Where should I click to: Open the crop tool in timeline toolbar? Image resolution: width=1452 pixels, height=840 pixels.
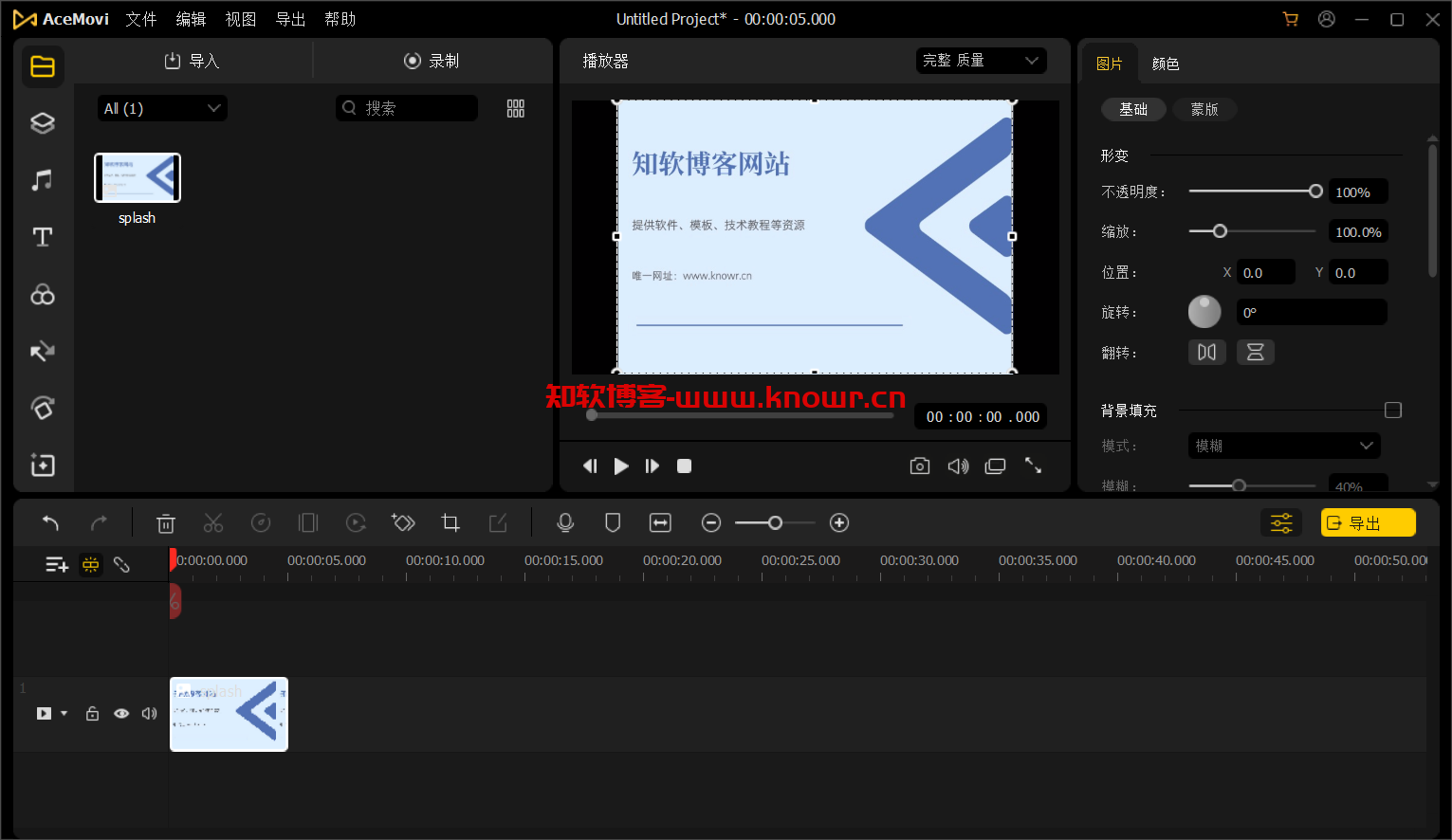pyautogui.click(x=450, y=522)
